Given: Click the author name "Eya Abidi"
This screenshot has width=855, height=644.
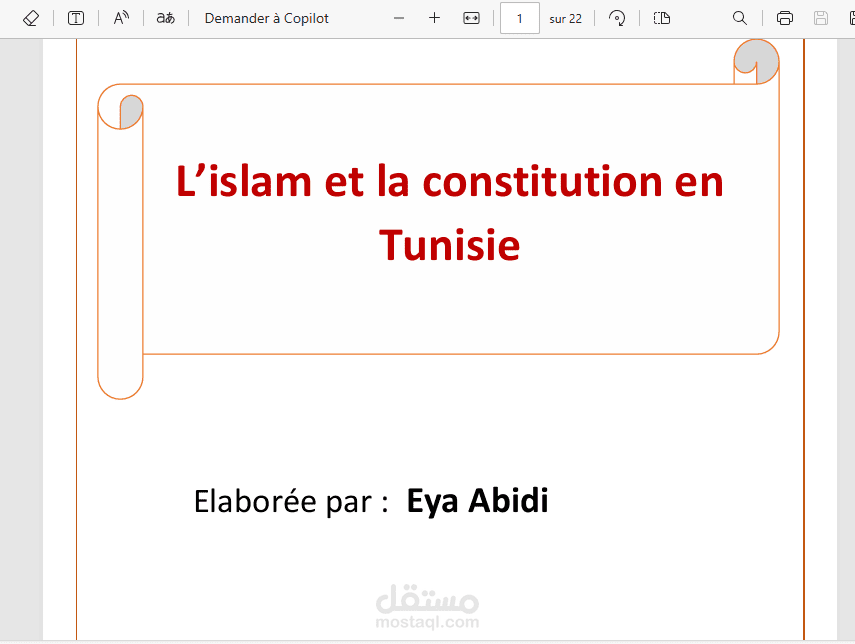Looking at the screenshot, I should point(478,501).
